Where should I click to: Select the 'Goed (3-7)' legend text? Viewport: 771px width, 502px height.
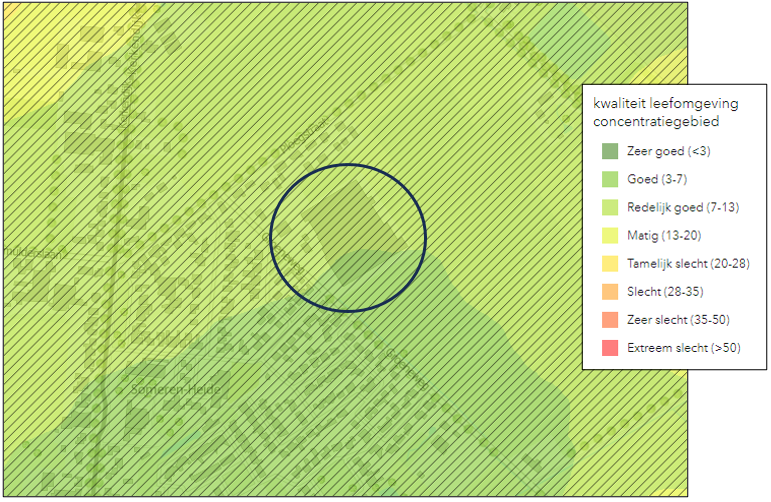[x=660, y=180]
